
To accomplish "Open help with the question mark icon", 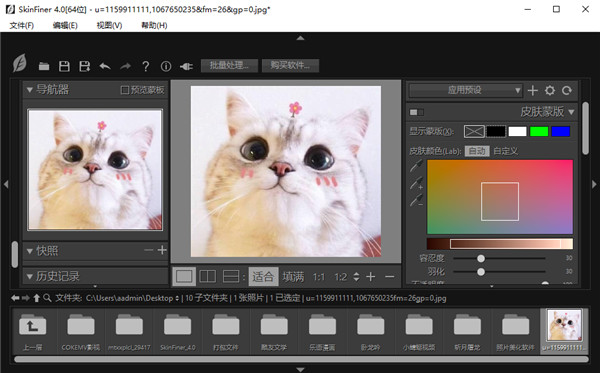I will coord(146,66).
